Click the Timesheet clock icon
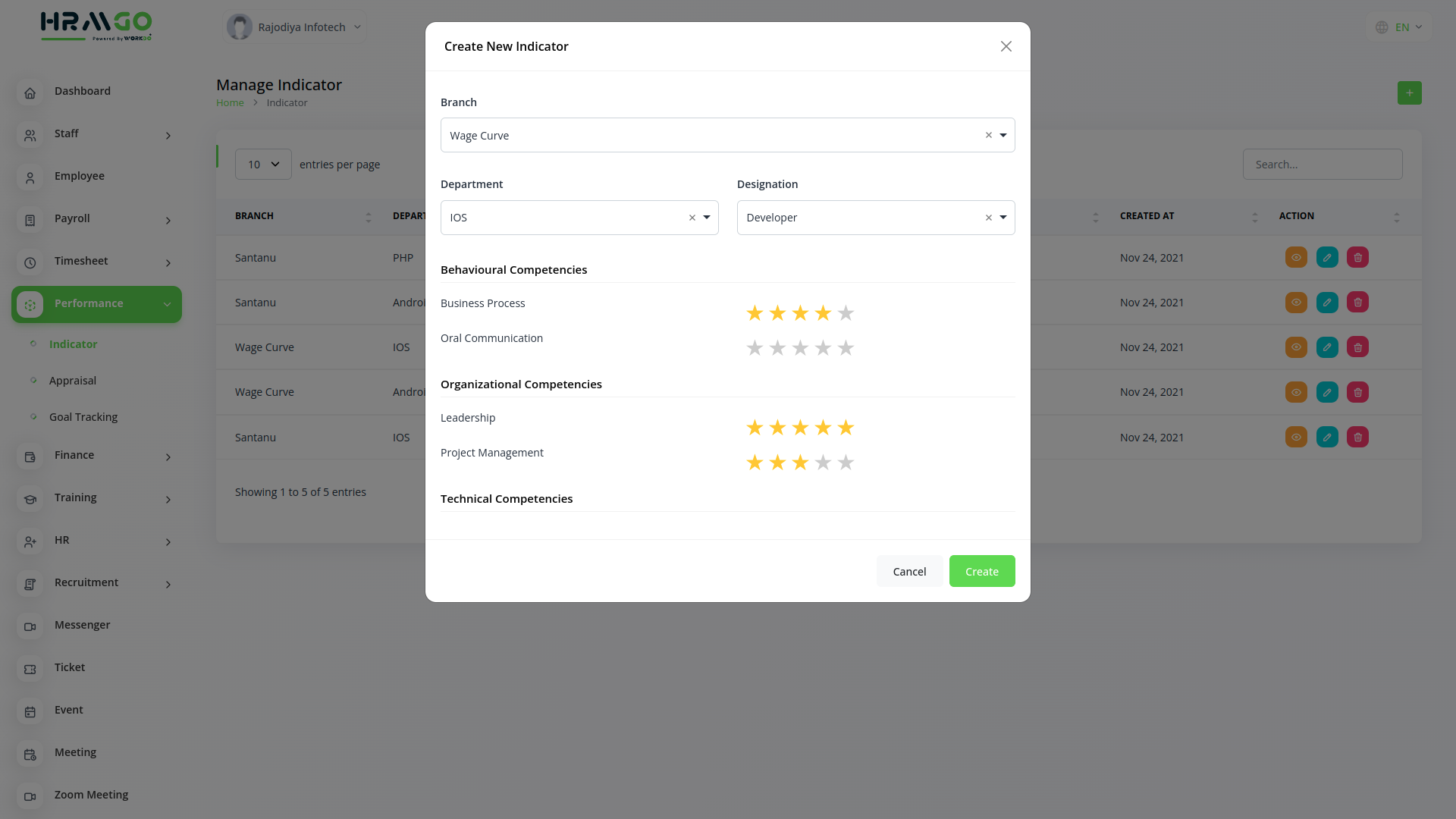 (30, 262)
